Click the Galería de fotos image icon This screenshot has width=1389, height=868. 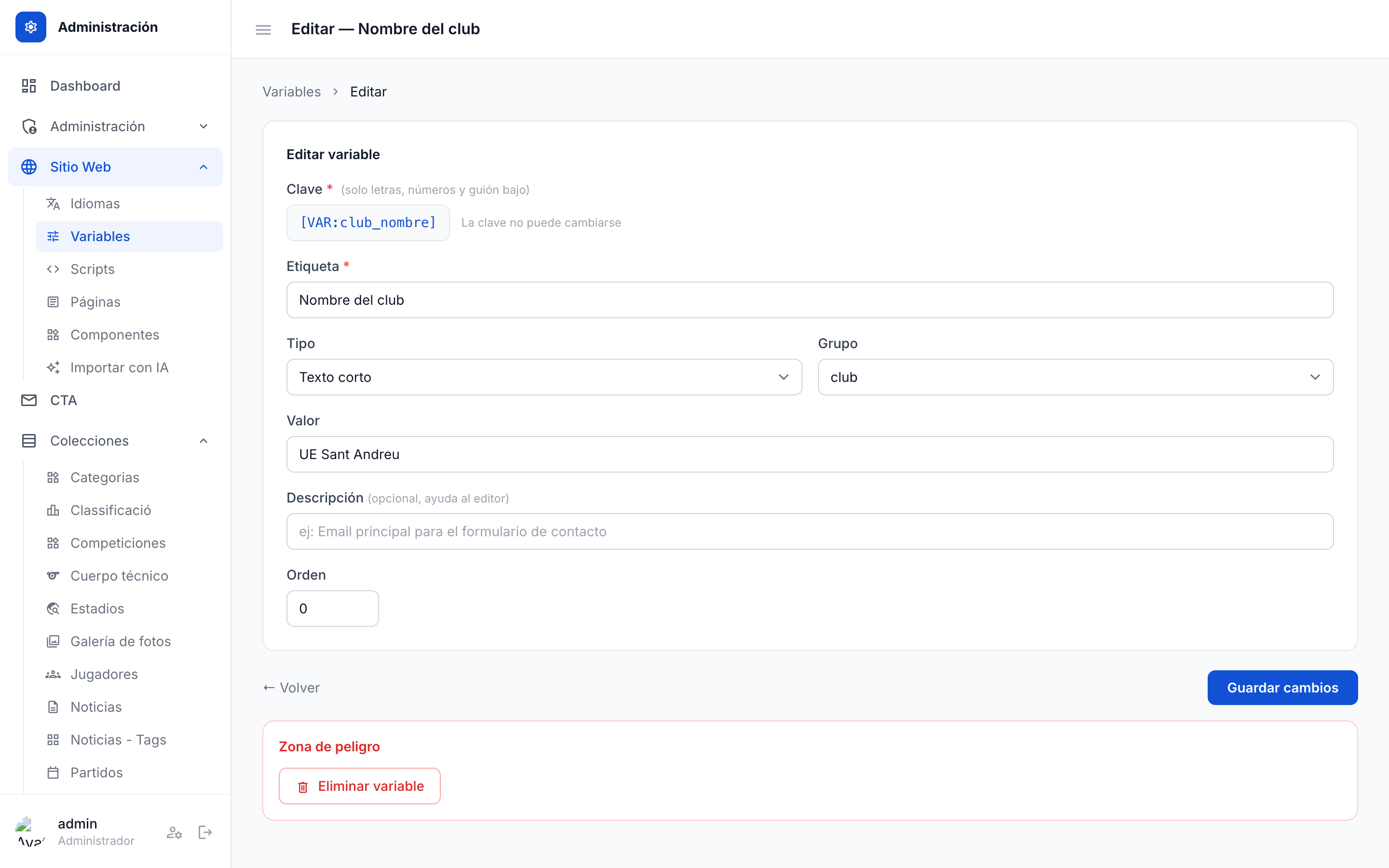53,641
